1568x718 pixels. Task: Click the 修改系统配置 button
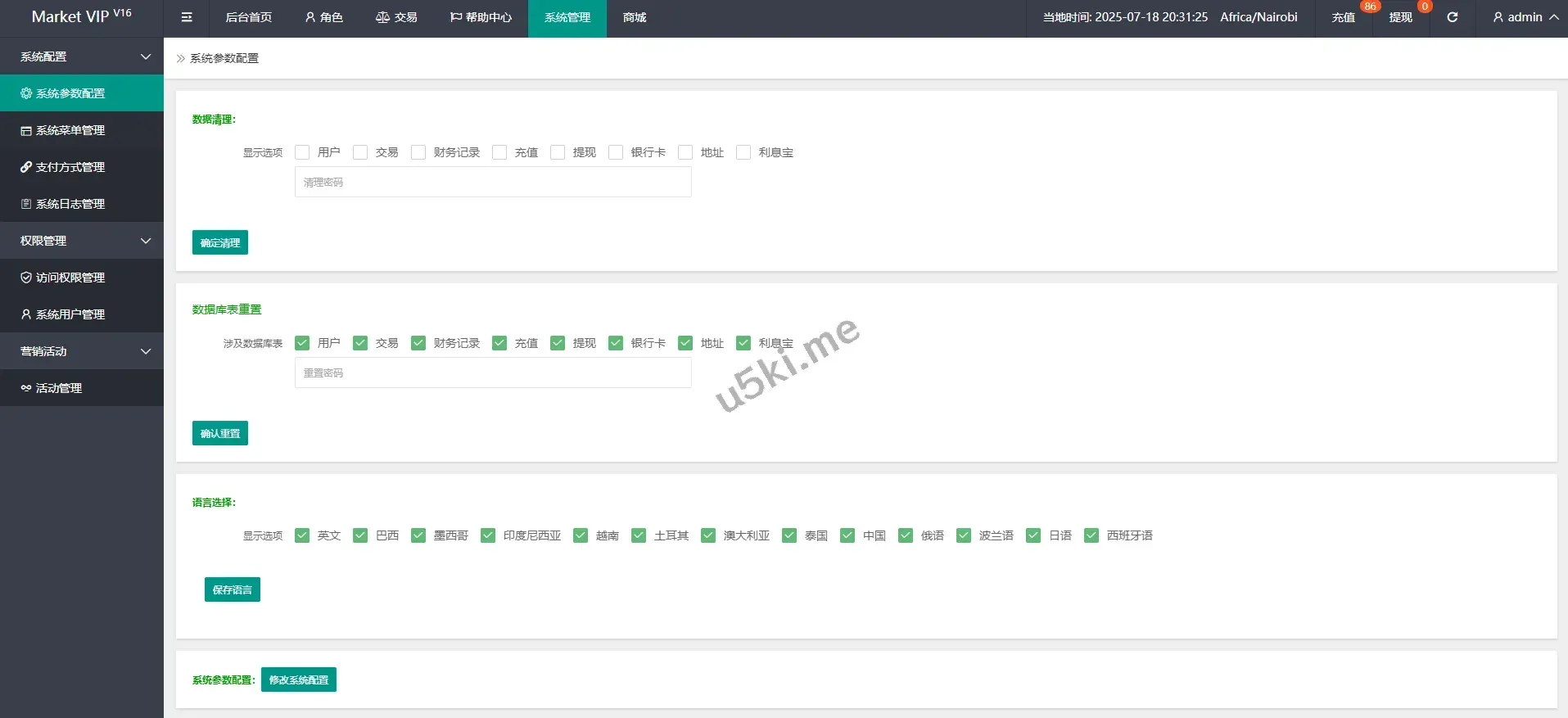click(x=298, y=680)
